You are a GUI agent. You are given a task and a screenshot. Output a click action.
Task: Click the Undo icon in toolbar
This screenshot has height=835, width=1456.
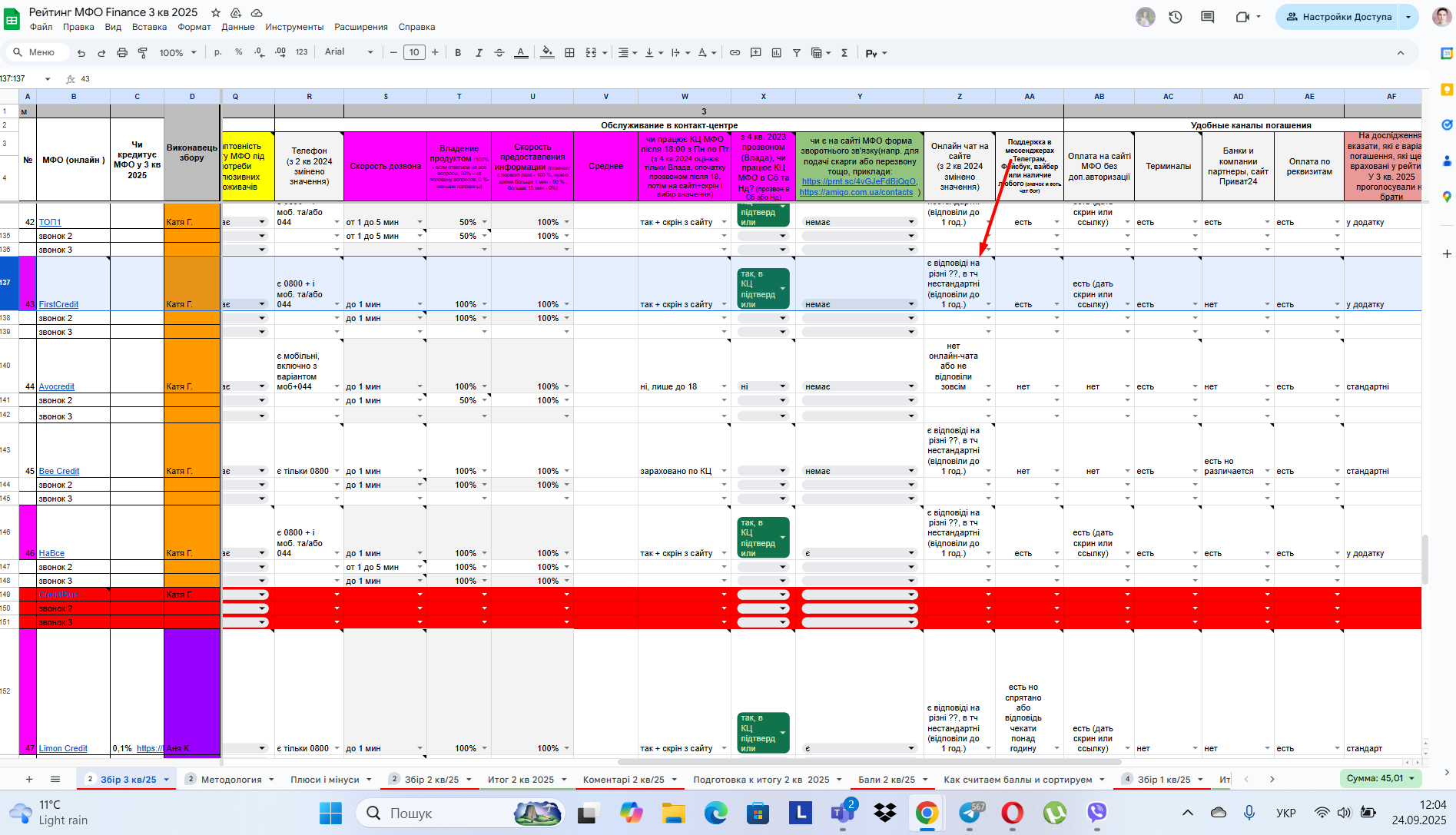point(81,53)
